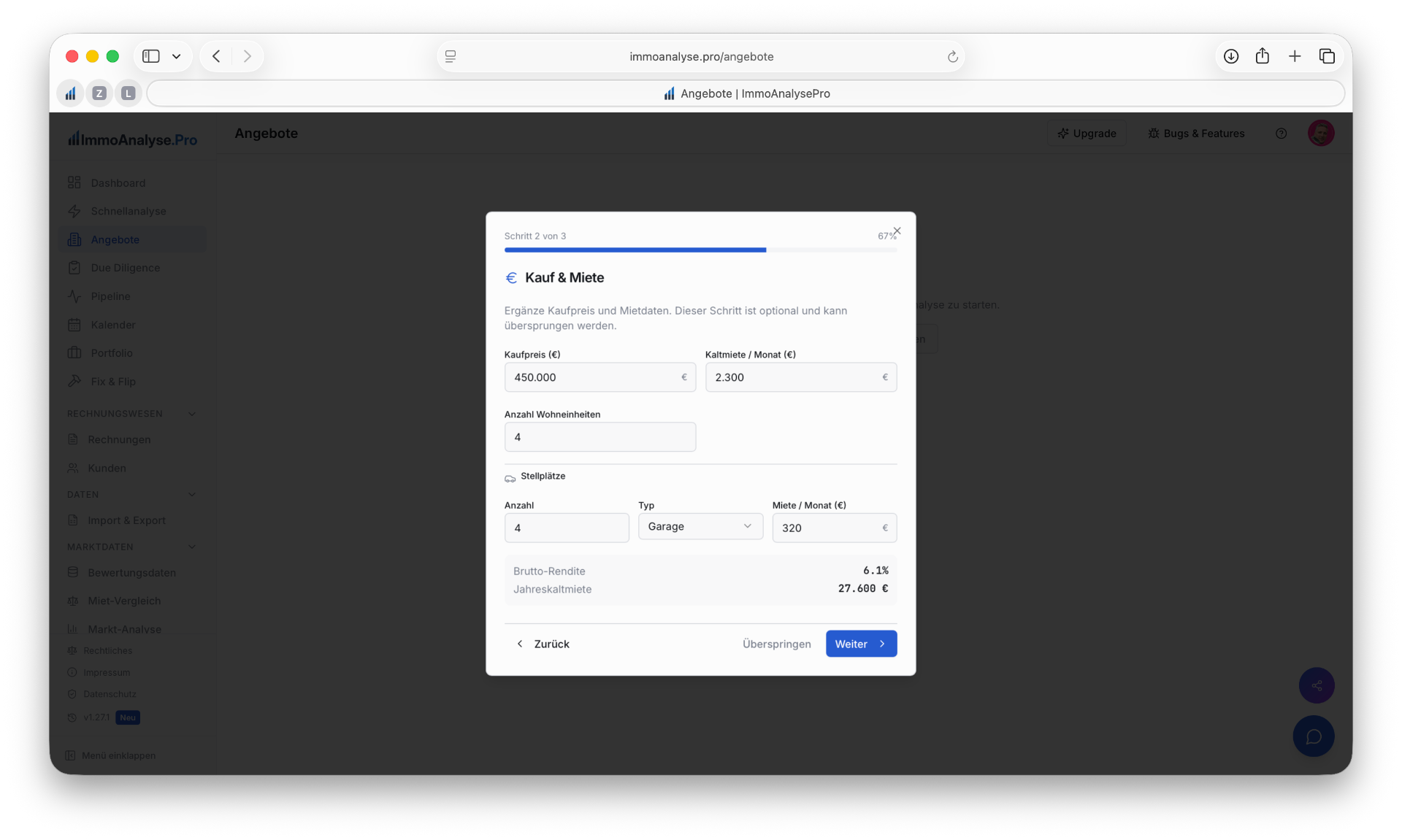The width and height of the screenshot is (1402, 840).
Task: Click the step progress bar
Action: pyautogui.click(x=700, y=250)
